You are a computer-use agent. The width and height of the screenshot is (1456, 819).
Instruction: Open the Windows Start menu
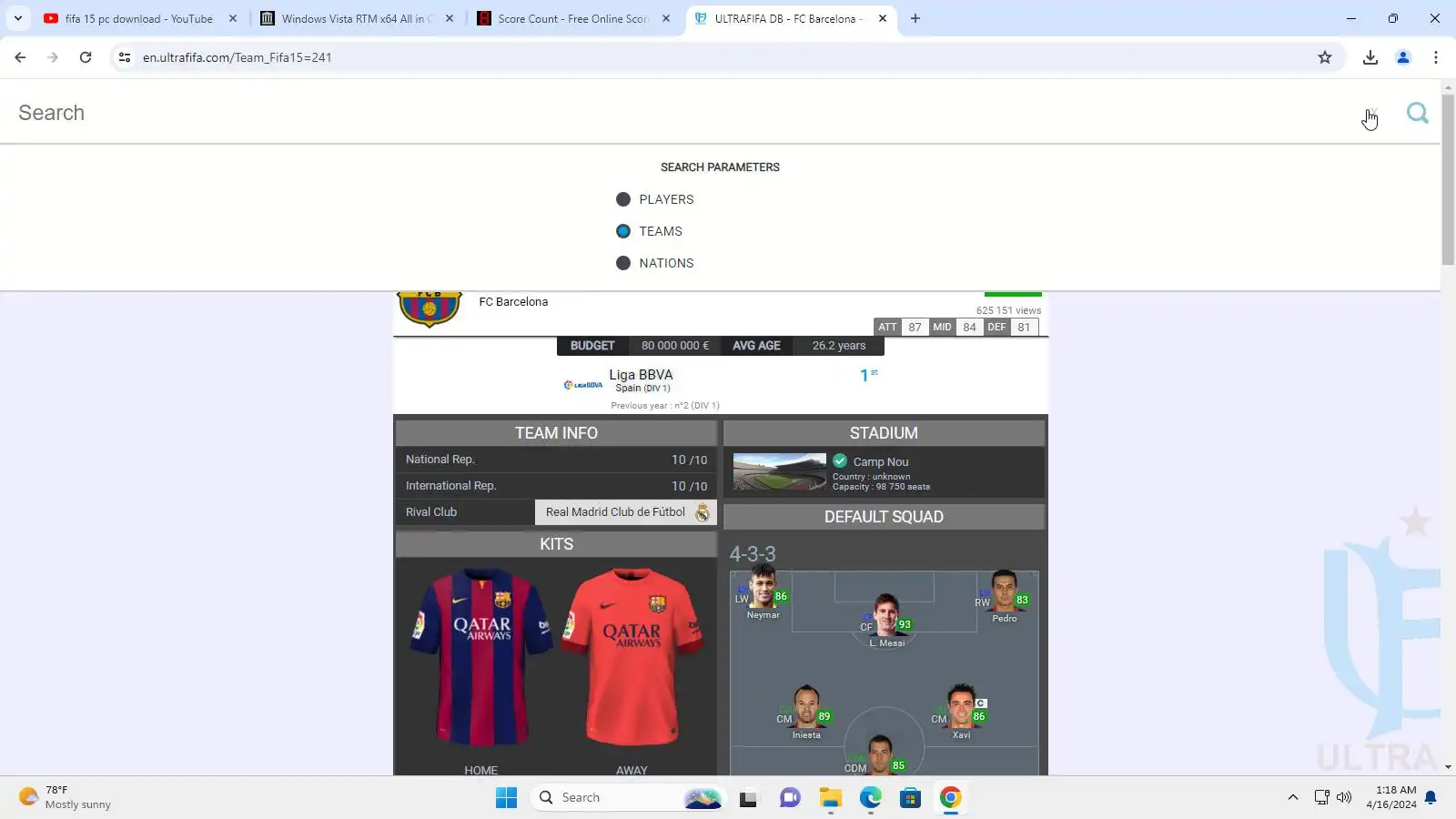pos(506,798)
